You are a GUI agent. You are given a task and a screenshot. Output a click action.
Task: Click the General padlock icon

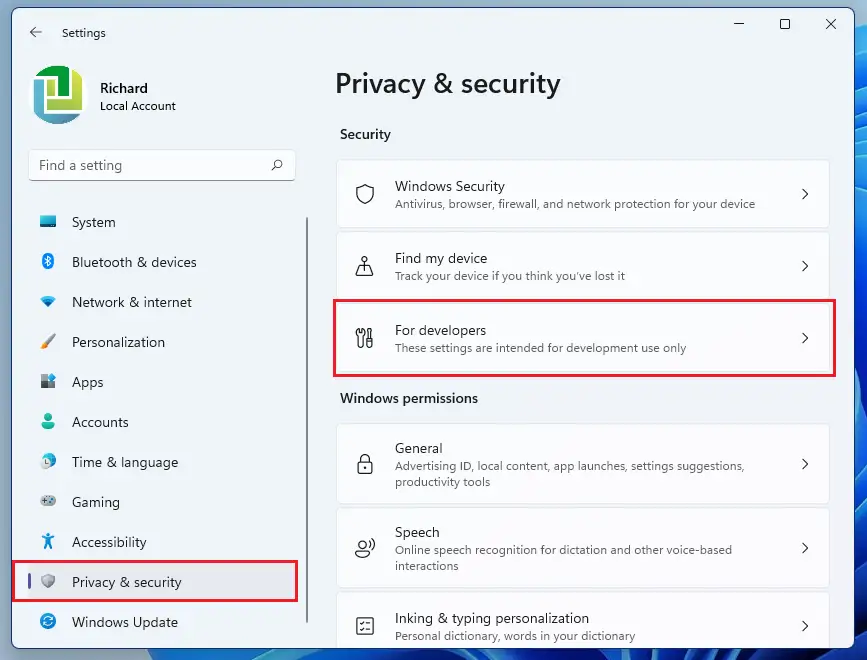click(365, 464)
